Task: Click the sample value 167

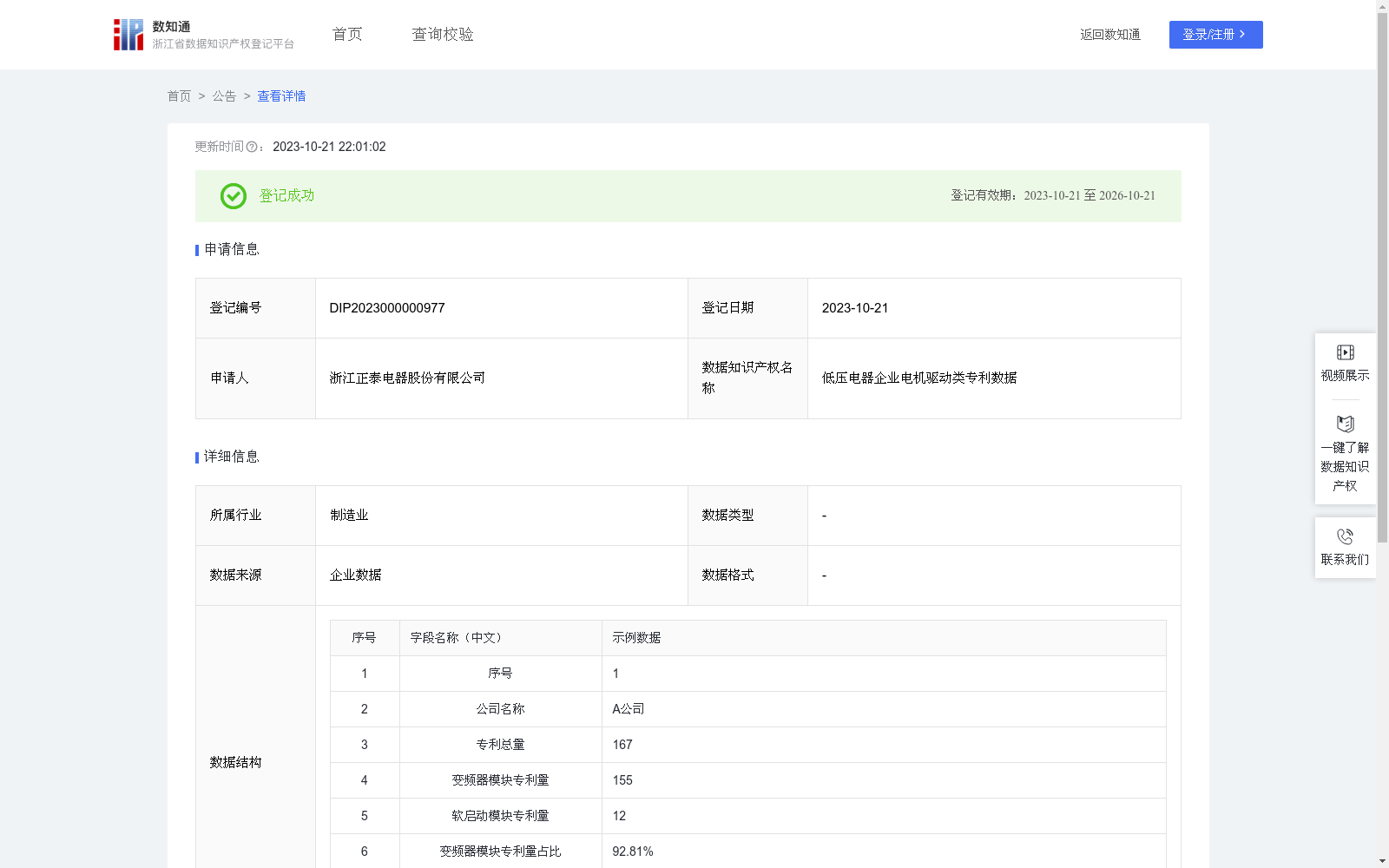Action: tap(622, 745)
